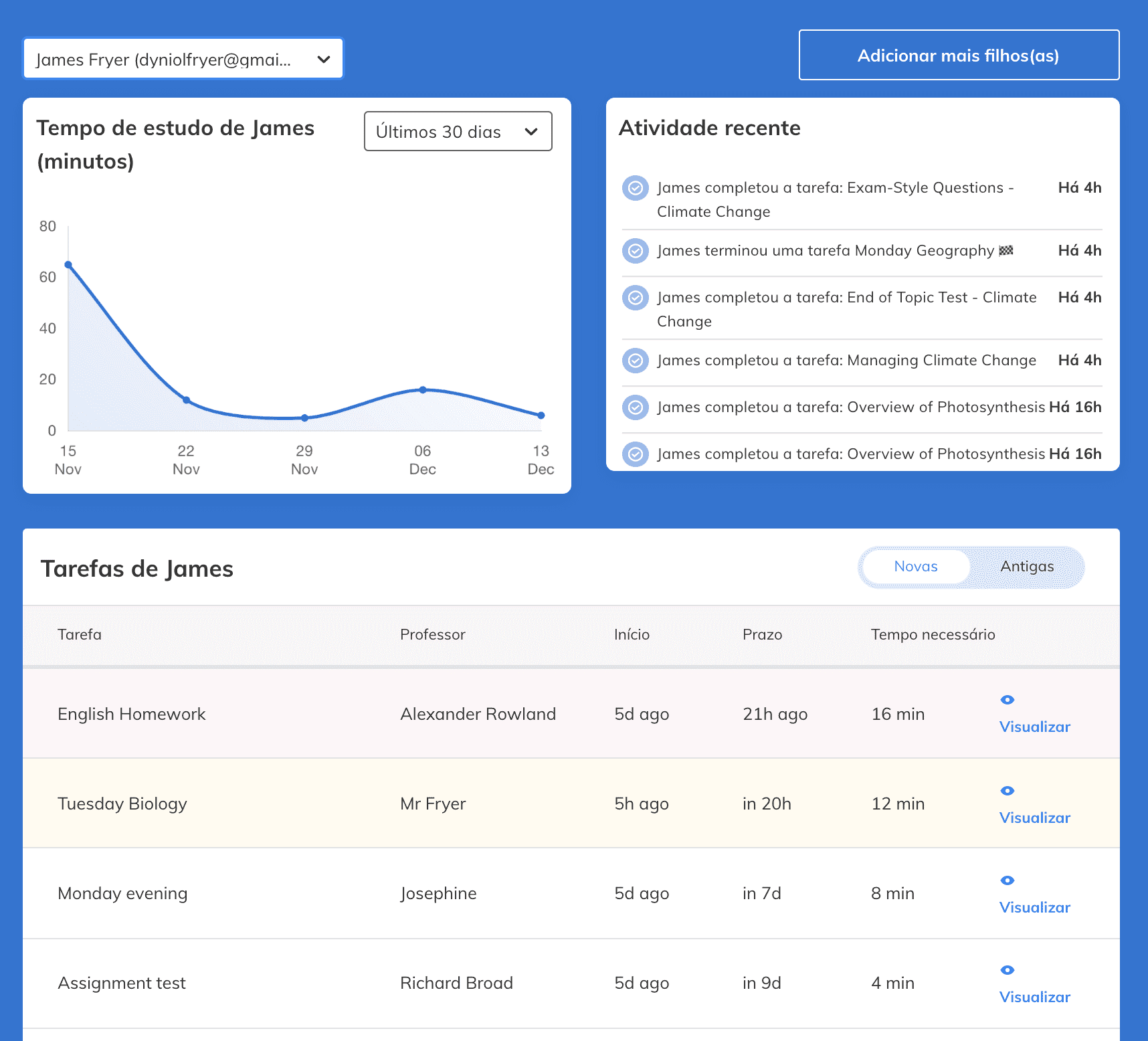
Task: Click checkmark icon beside Managing Climate Change
Action: (636, 361)
